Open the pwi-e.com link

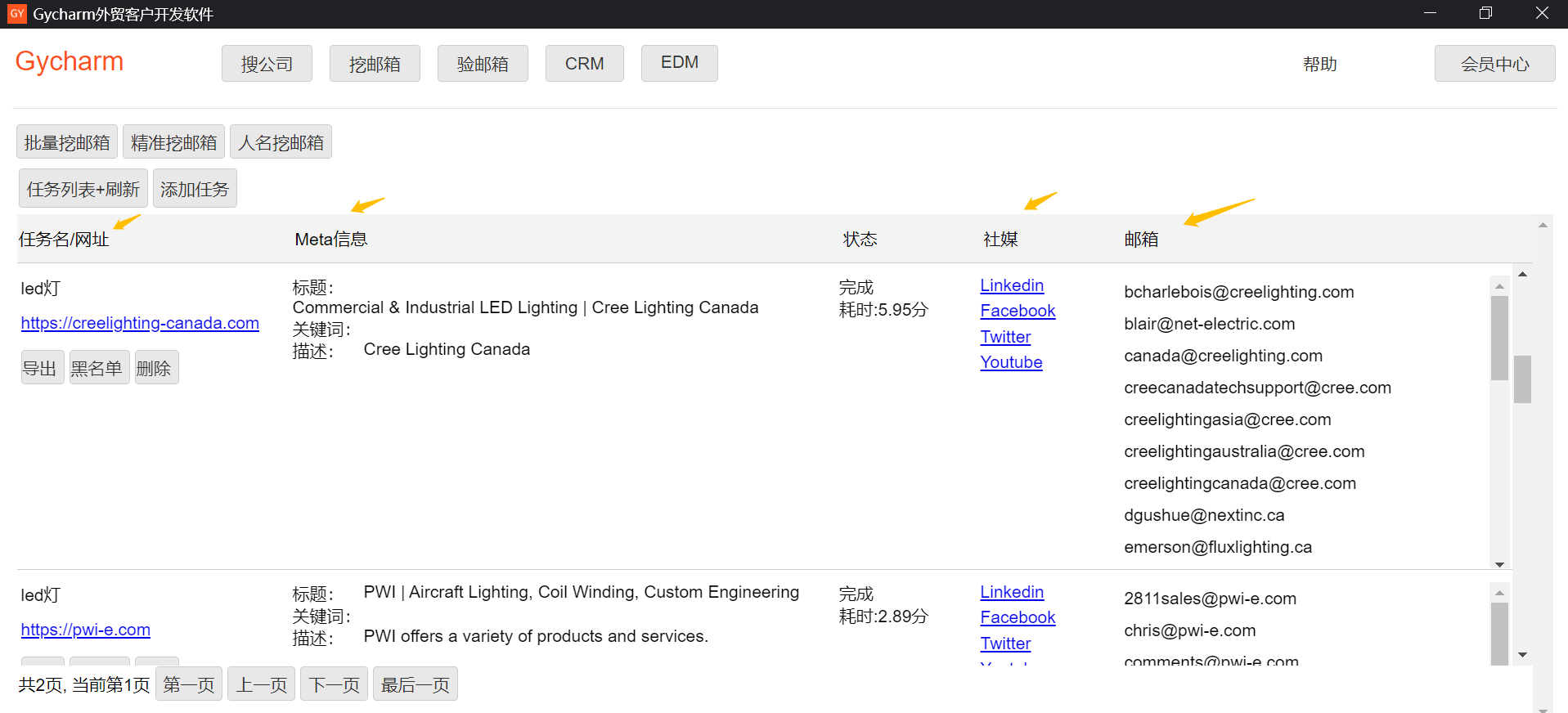pos(86,630)
